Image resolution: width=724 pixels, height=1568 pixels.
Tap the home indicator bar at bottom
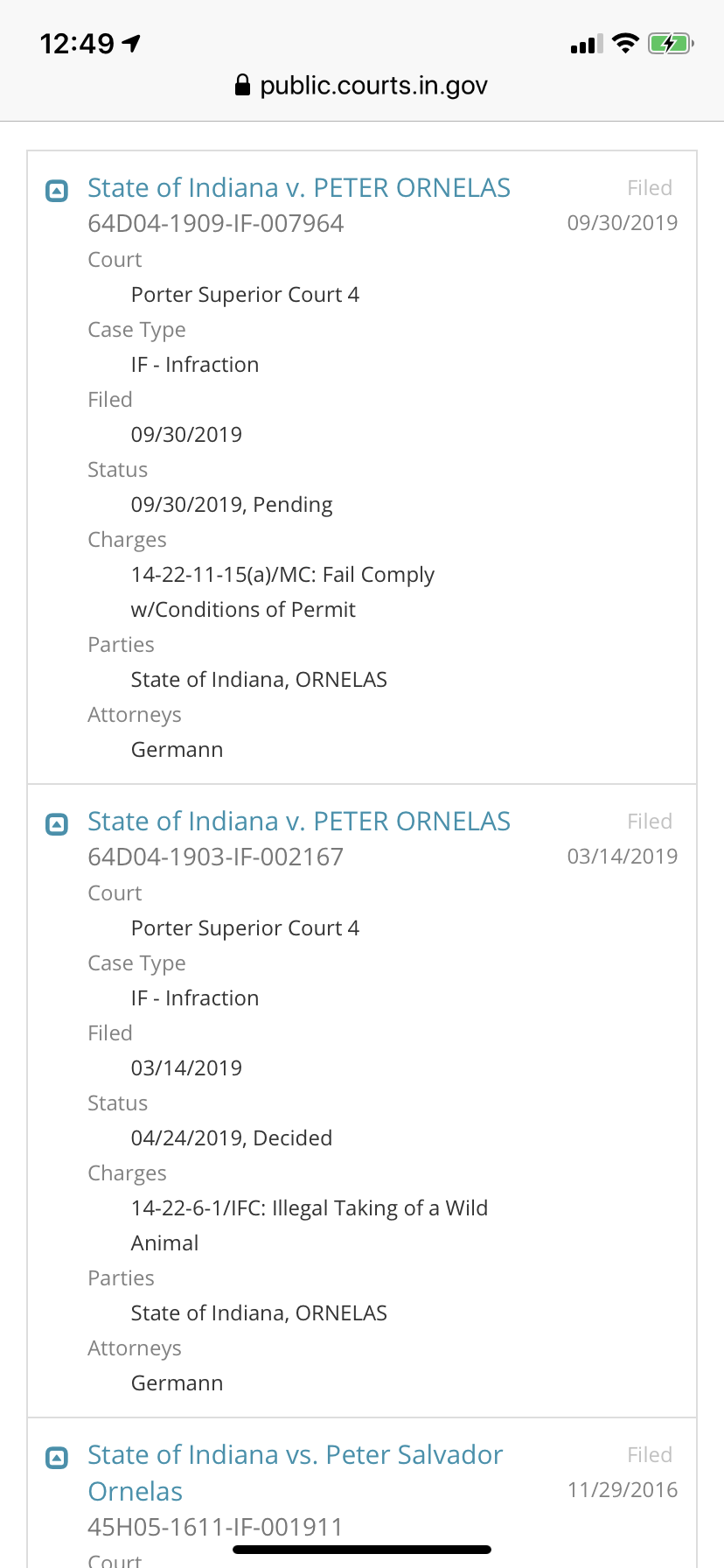[x=362, y=1550]
